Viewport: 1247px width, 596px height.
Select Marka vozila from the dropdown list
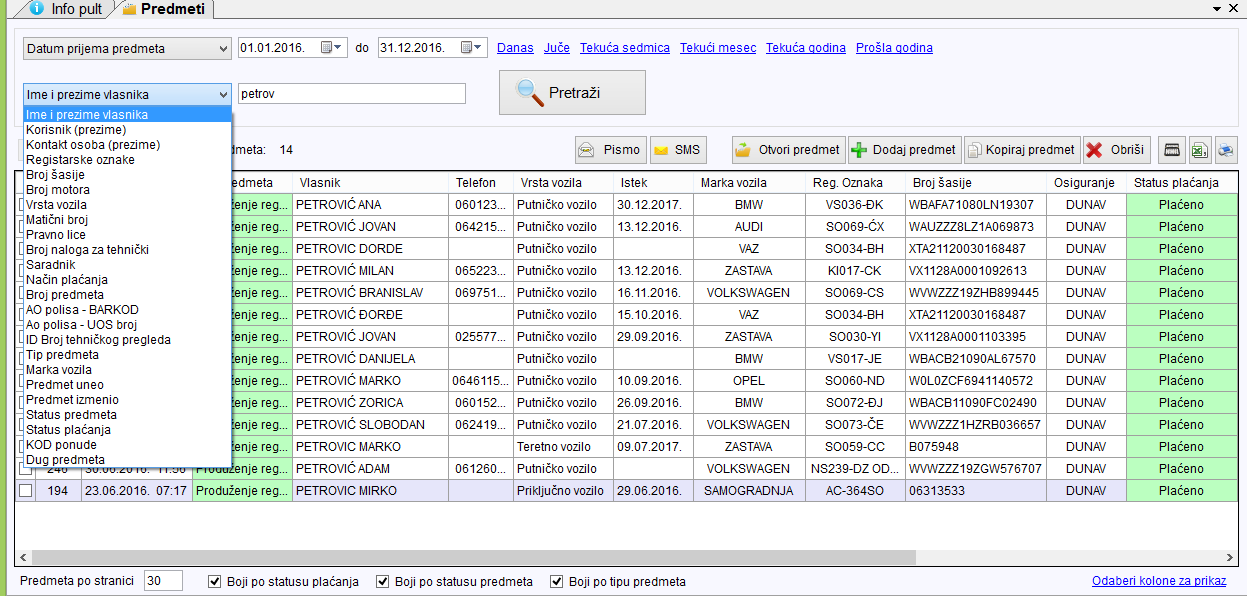click(127, 370)
